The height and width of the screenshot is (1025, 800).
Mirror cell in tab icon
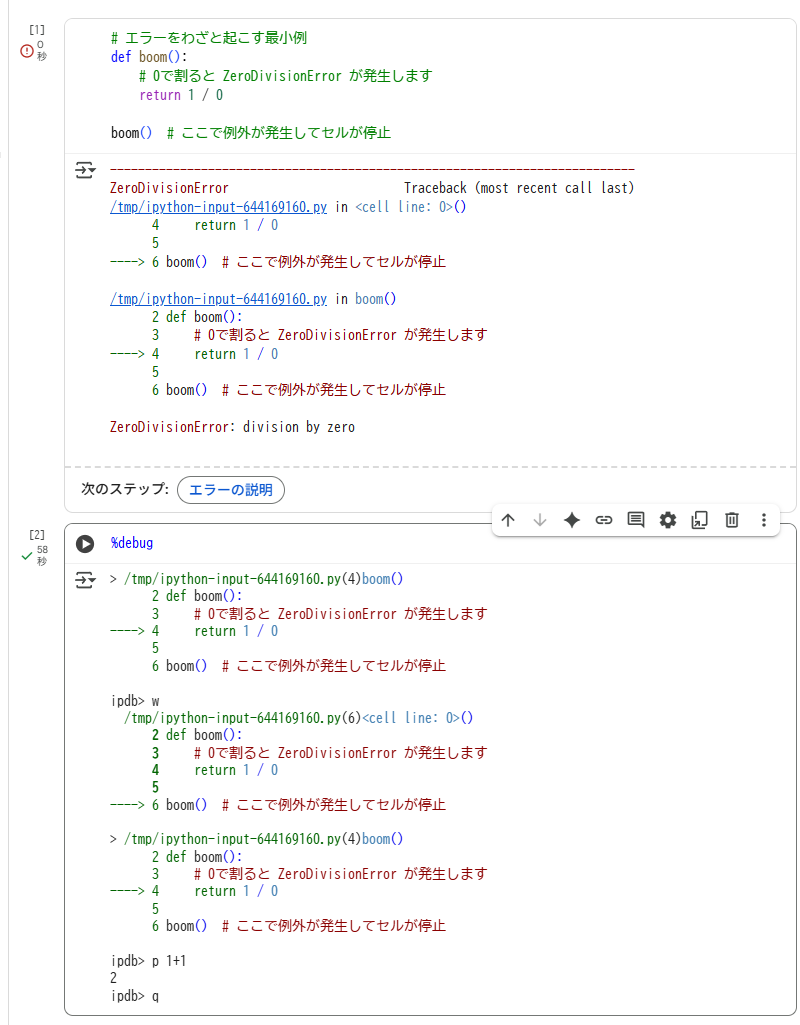point(700,520)
